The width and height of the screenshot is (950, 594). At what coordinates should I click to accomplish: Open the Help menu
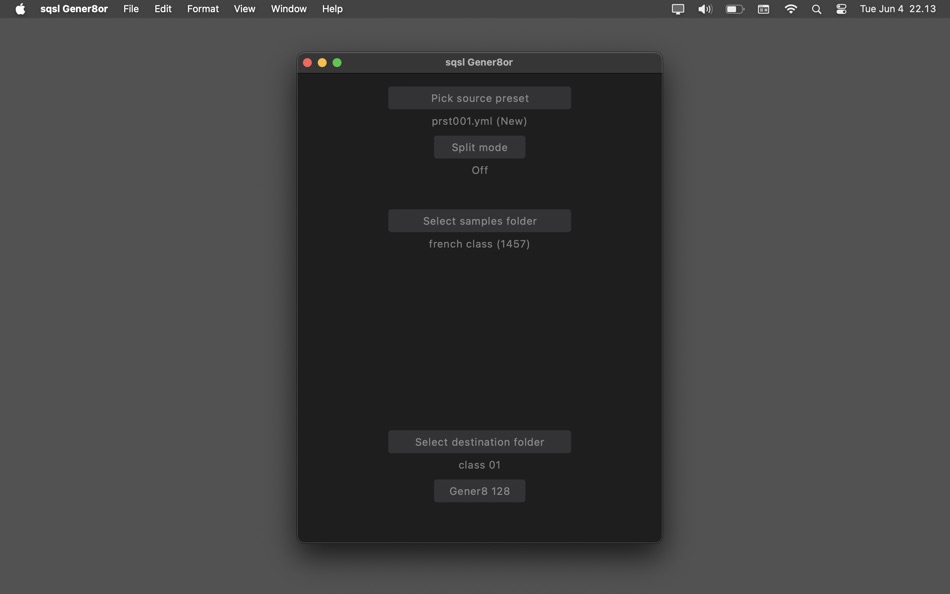(332, 9)
